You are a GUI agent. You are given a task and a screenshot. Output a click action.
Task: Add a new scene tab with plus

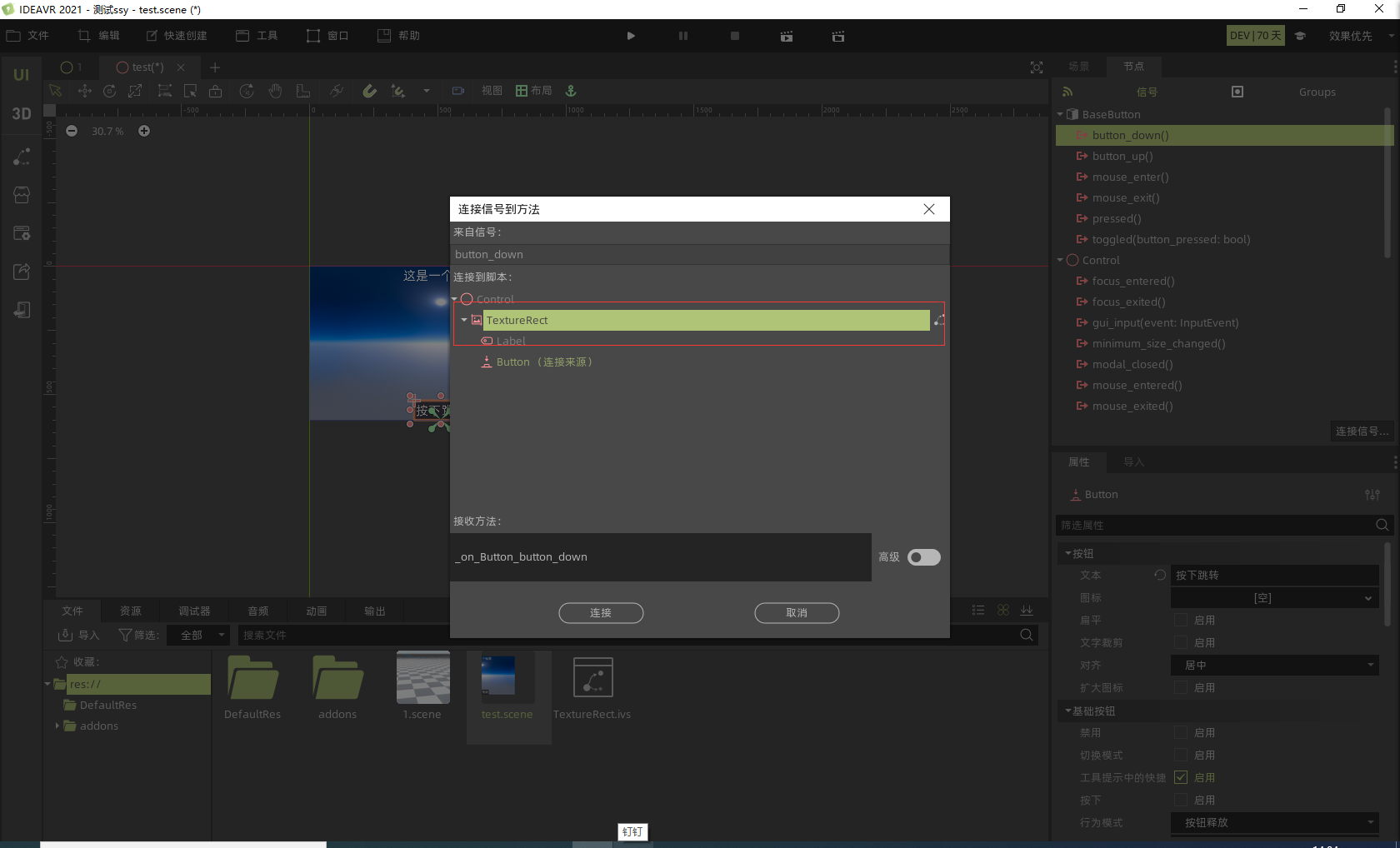click(x=215, y=67)
